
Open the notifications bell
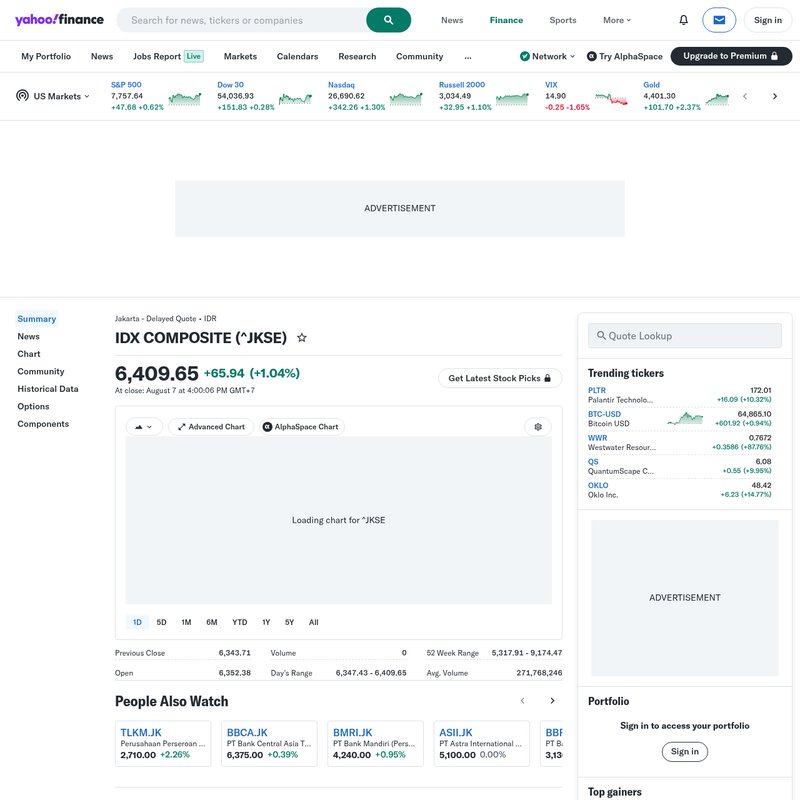click(x=683, y=20)
